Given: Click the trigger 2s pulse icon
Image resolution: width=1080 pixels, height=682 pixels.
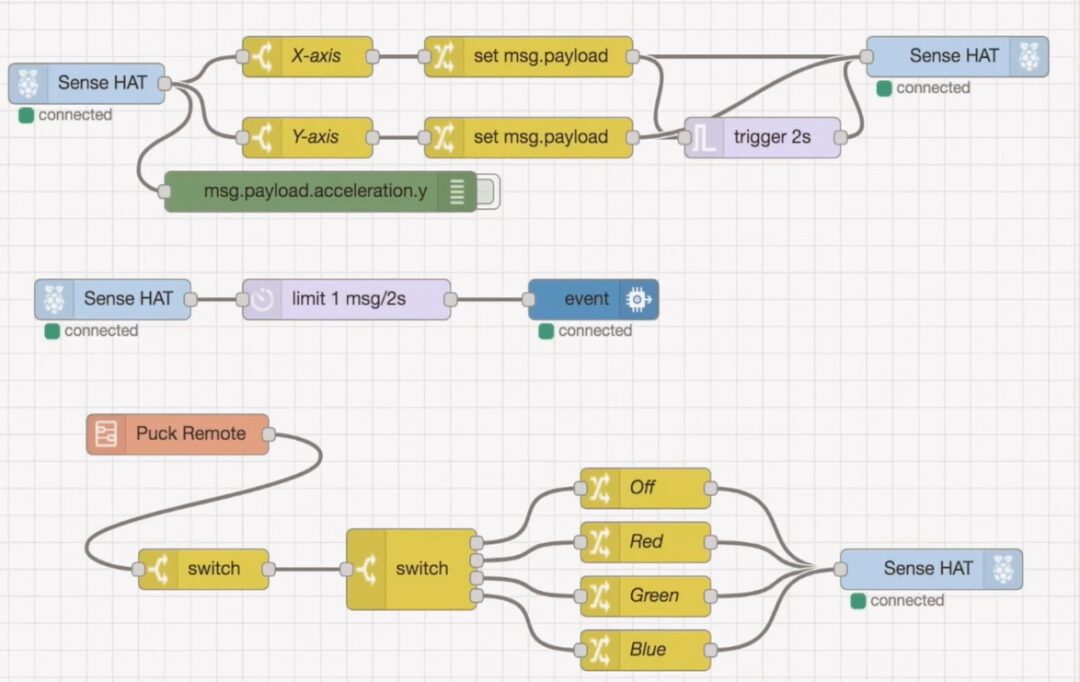Looking at the screenshot, I should pyautogui.click(x=703, y=137).
